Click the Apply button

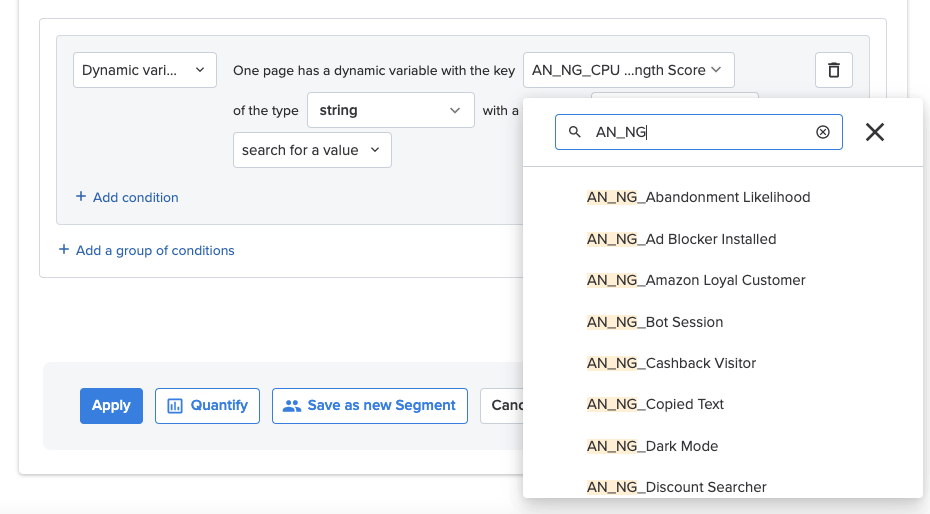pyautogui.click(x=112, y=406)
